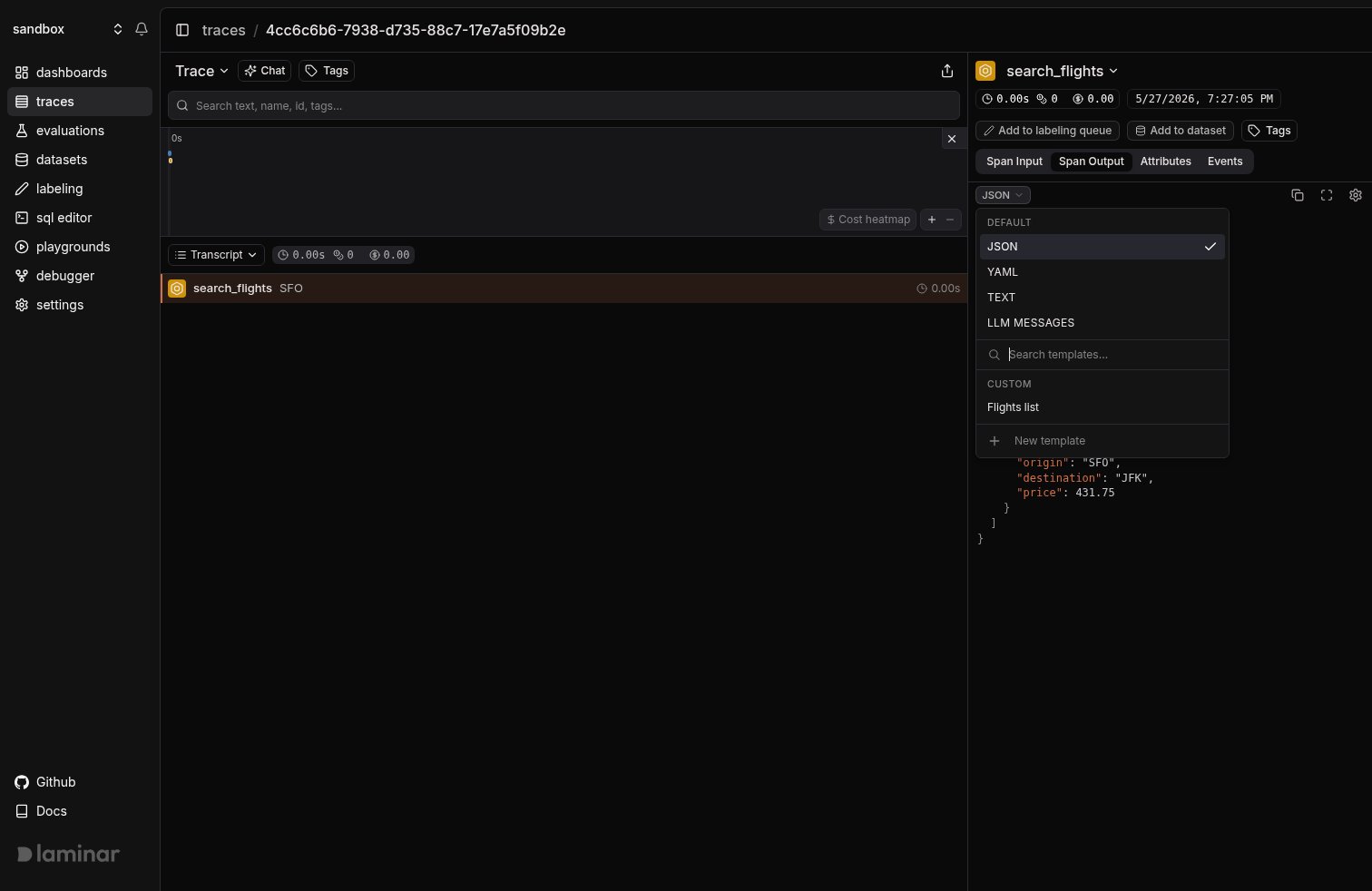The width and height of the screenshot is (1372, 891).
Task: Switch to the Events tab
Action: click(1224, 162)
